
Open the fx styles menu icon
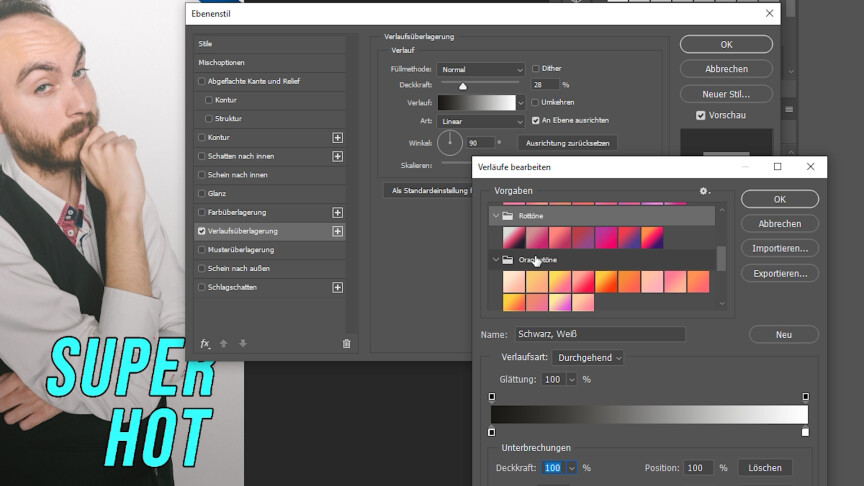205,343
